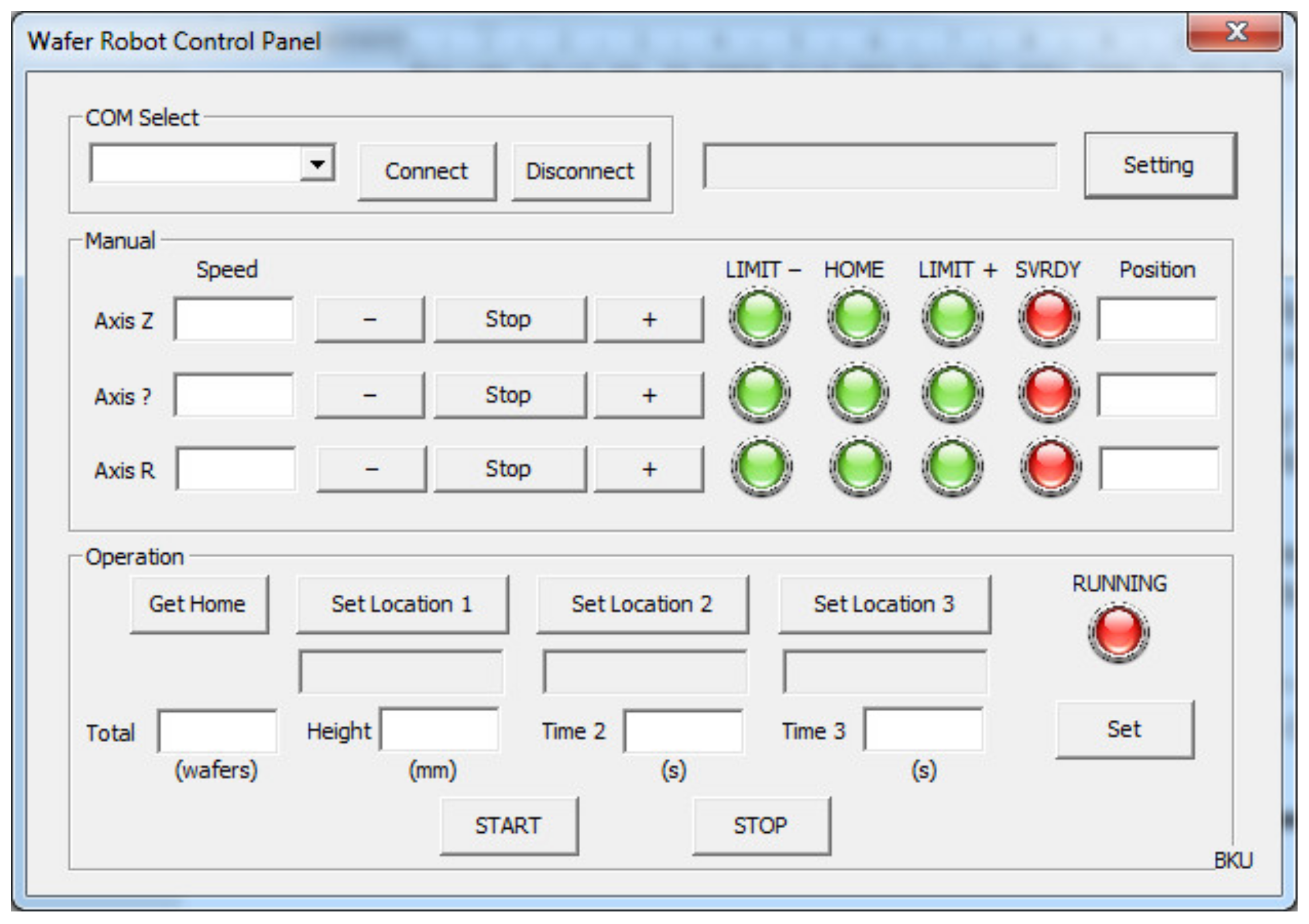Click the Get Home button
The width and height of the screenshot is (1309, 924).
[x=198, y=604]
